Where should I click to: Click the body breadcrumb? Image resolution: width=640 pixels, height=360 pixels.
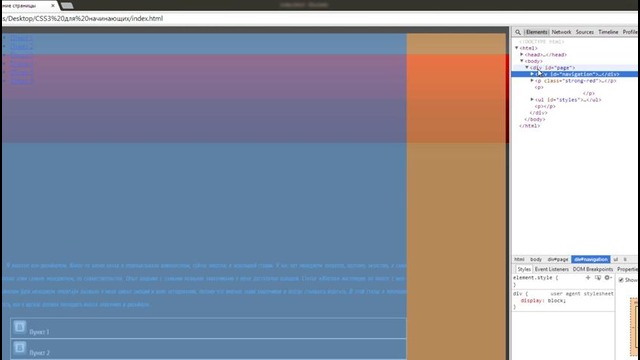[x=536, y=260]
